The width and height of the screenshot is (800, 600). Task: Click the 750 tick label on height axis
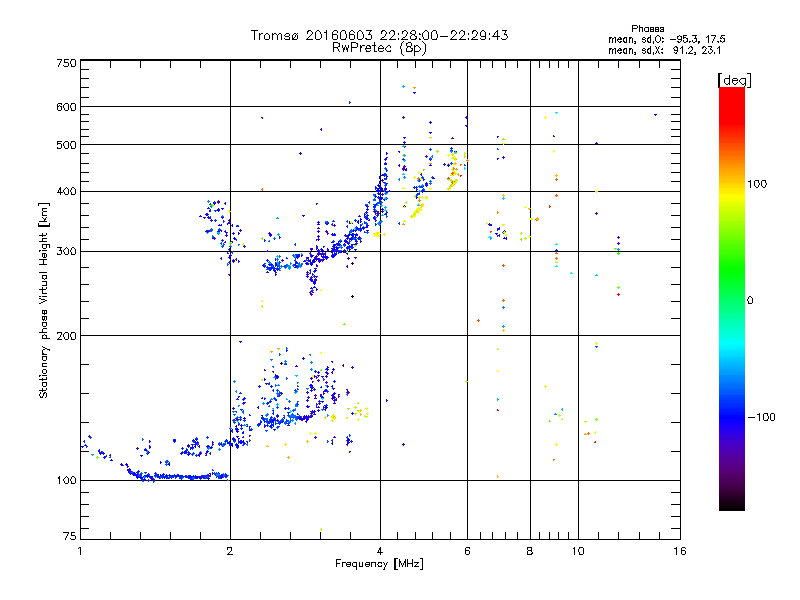66,63
